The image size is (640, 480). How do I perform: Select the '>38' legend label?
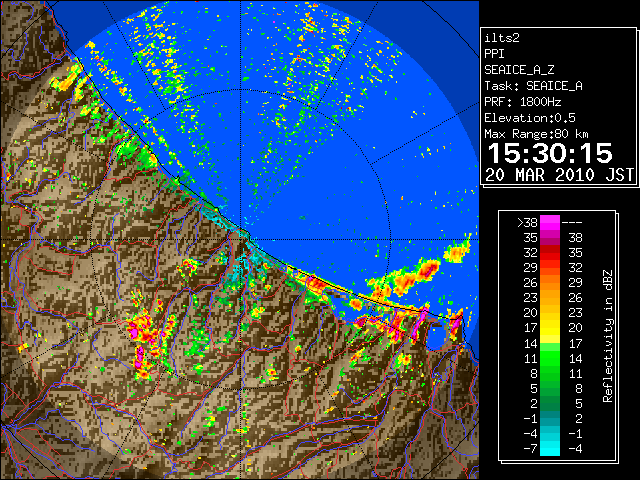click(527, 222)
